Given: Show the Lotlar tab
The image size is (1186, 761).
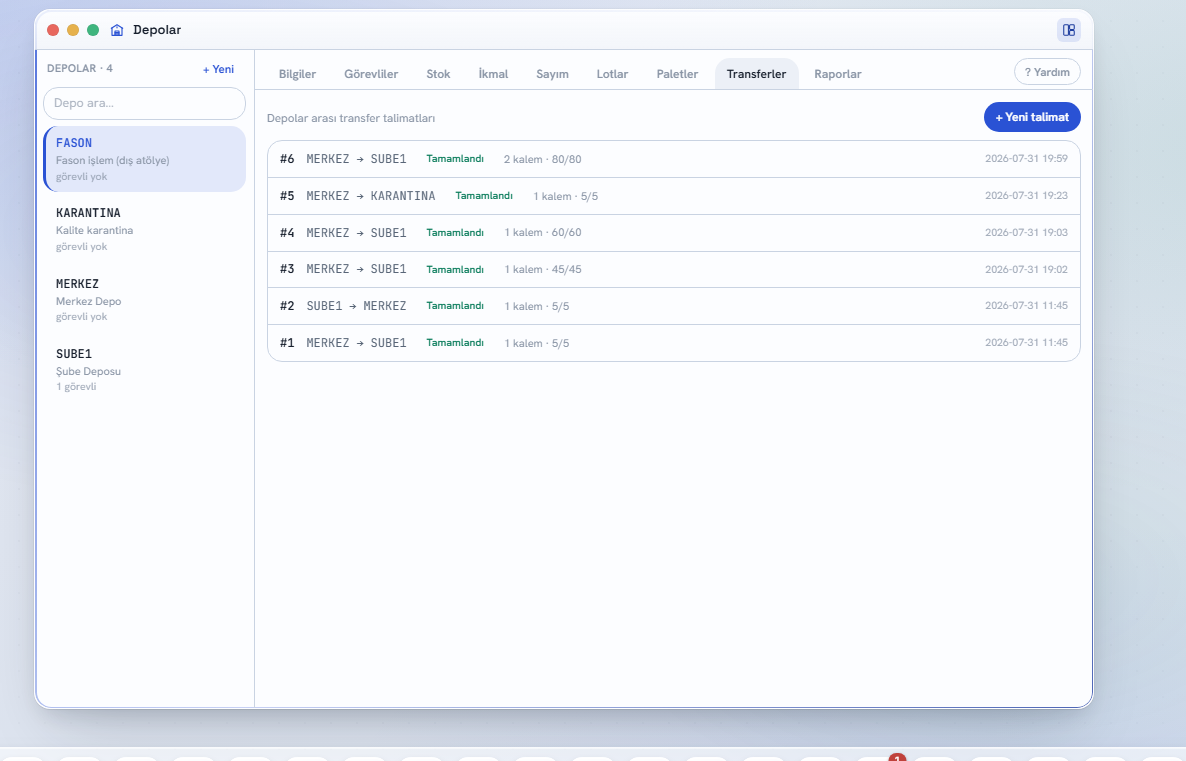Looking at the screenshot, I should click(612, 74).
